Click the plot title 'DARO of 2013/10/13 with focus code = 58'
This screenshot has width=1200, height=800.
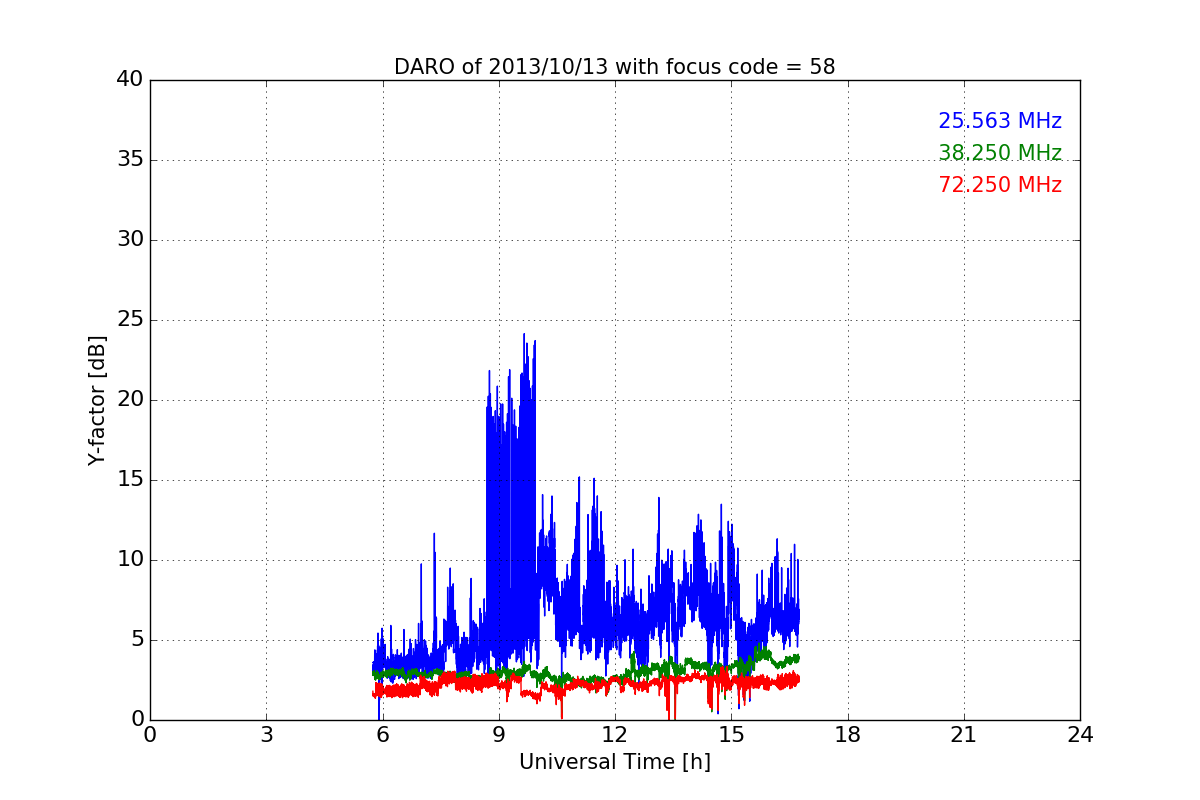pos(614,67)
